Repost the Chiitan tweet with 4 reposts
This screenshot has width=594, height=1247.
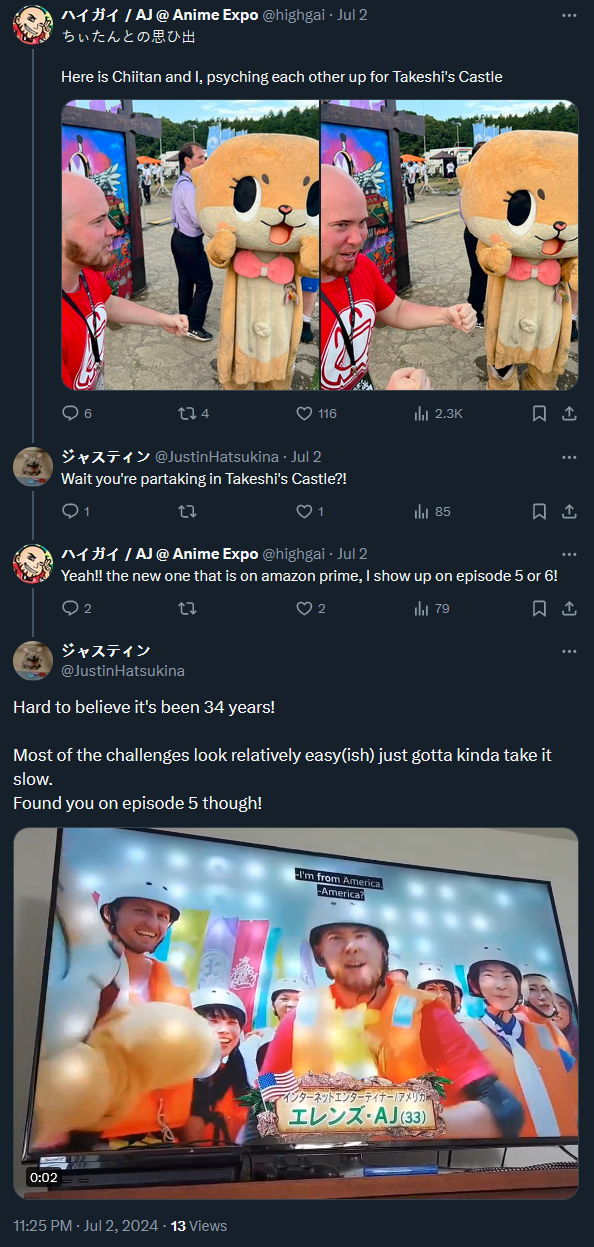(193, 413)
